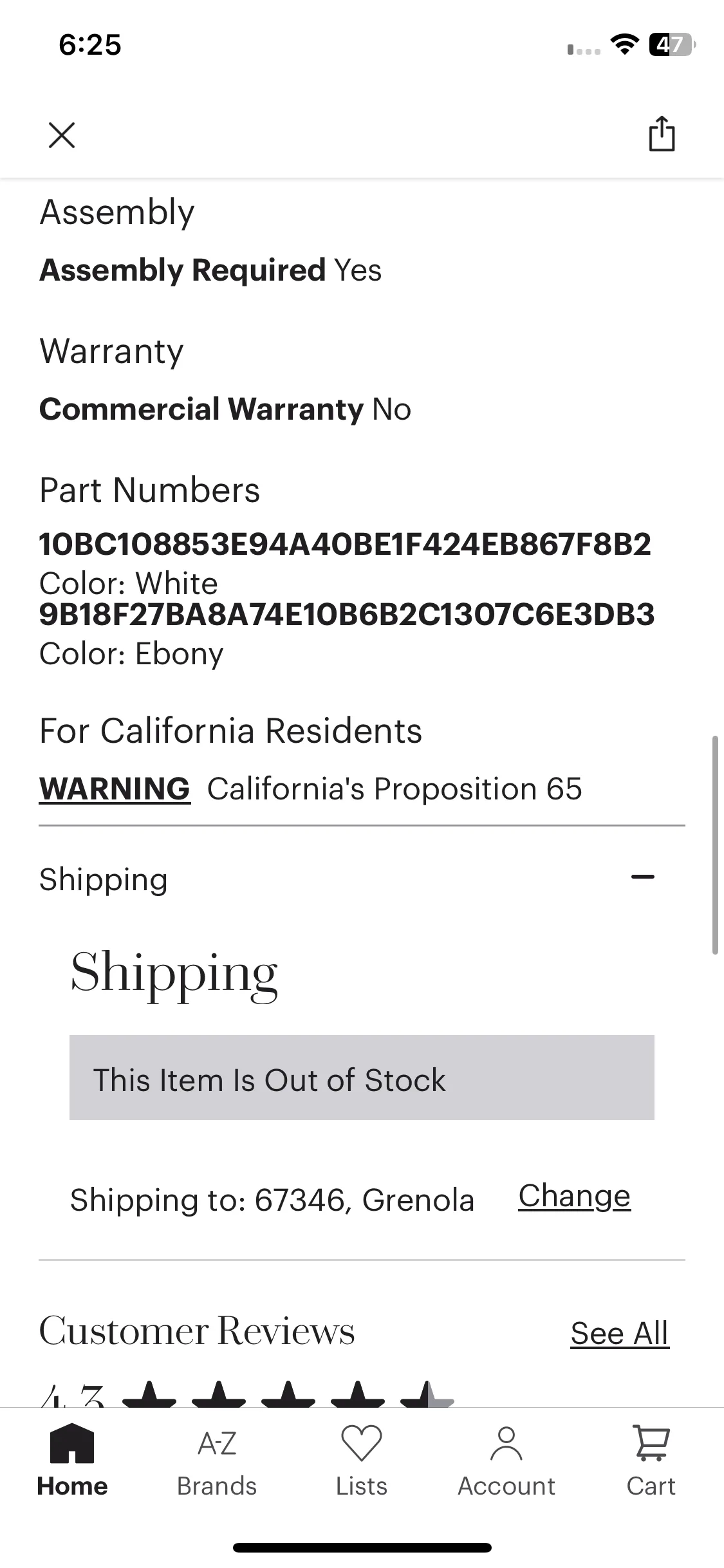The height and width of the screenshot is (1568, 724).
Task: Collapse the Shipping section minus icon
Action: click(643, 877)
